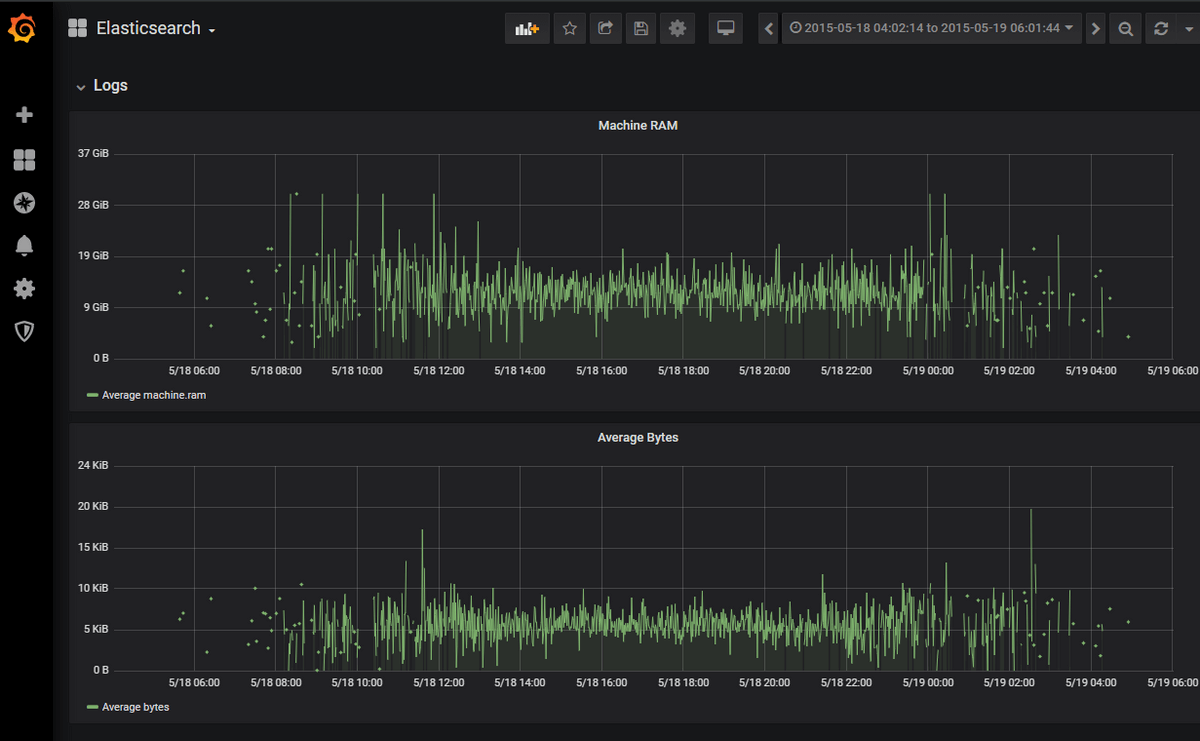Click the Share dashboard icon

coord(605,29)
